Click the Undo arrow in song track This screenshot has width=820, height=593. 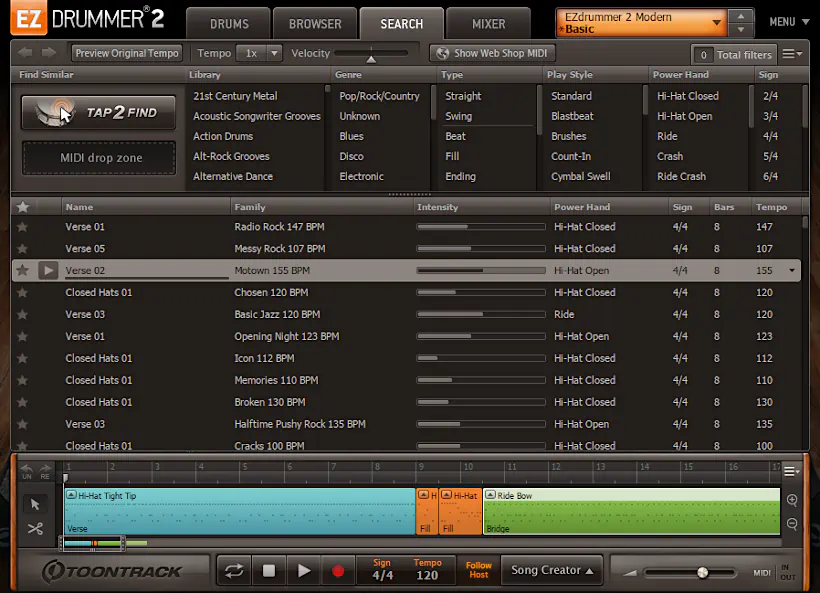coord(27,471)
